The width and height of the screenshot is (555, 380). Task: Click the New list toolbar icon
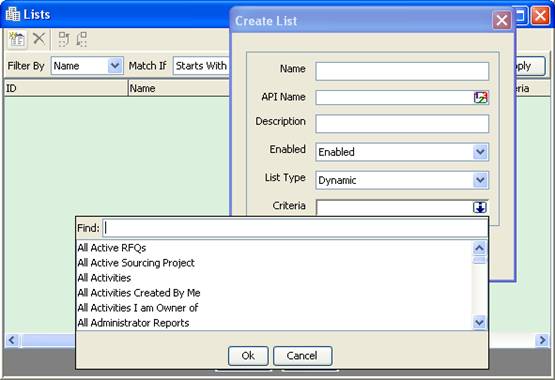(x=17, y=39)
